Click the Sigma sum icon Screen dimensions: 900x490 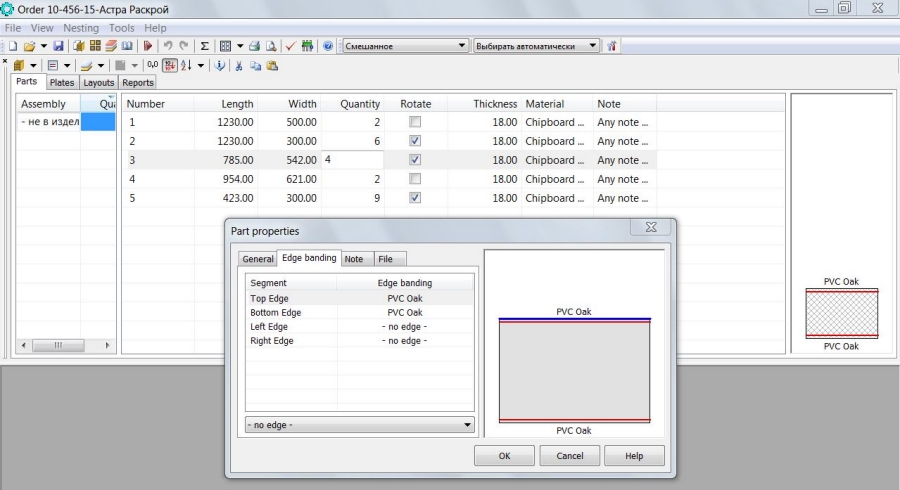[x=204, y=46]
